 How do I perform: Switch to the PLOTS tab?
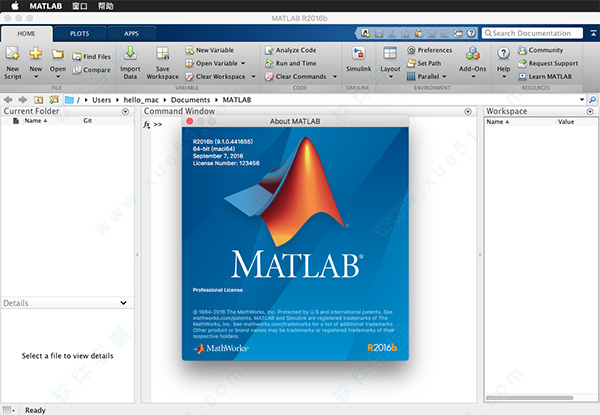click(x=80, y=34)
